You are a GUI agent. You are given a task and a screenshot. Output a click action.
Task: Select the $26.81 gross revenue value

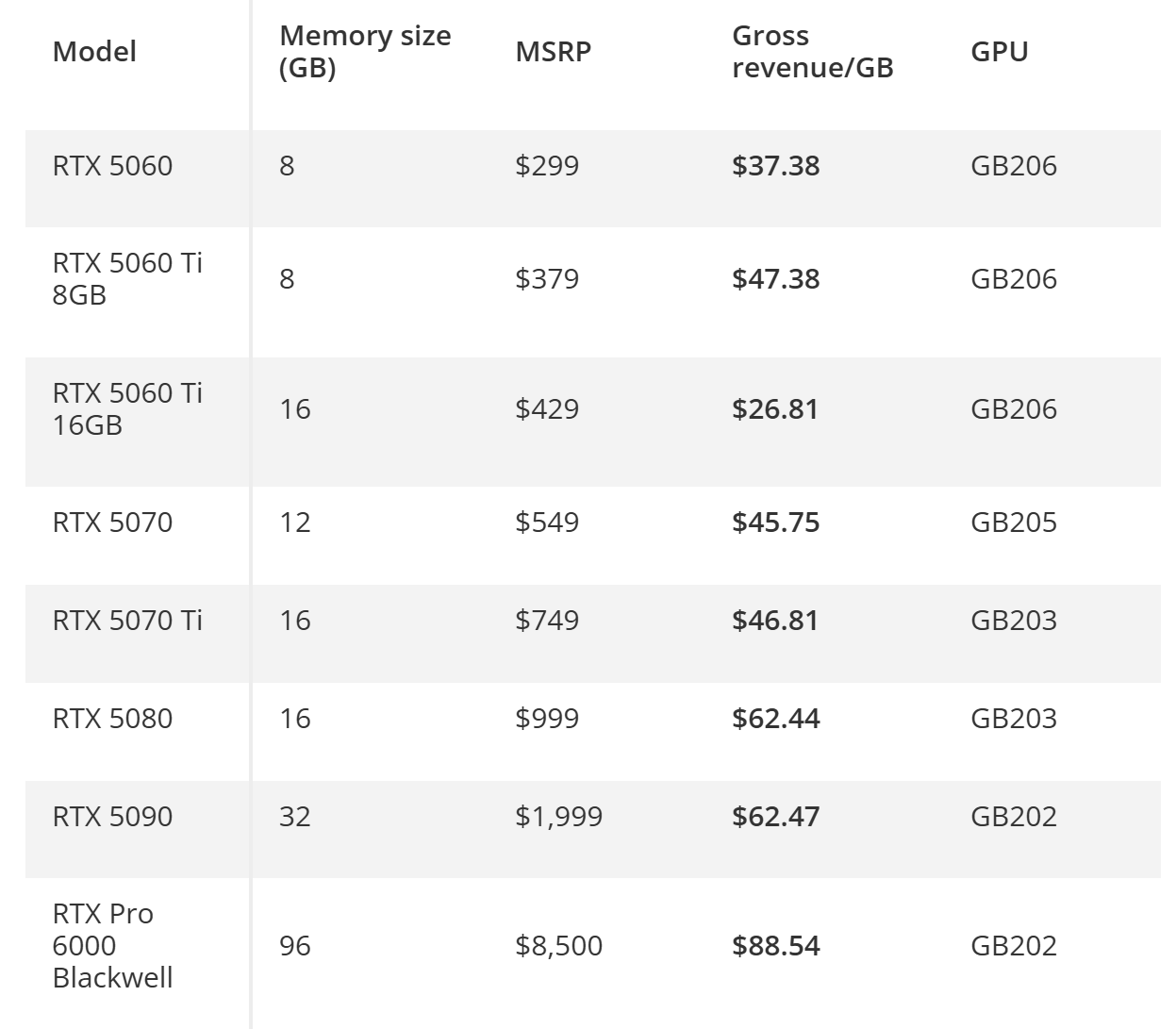point(774,409)
